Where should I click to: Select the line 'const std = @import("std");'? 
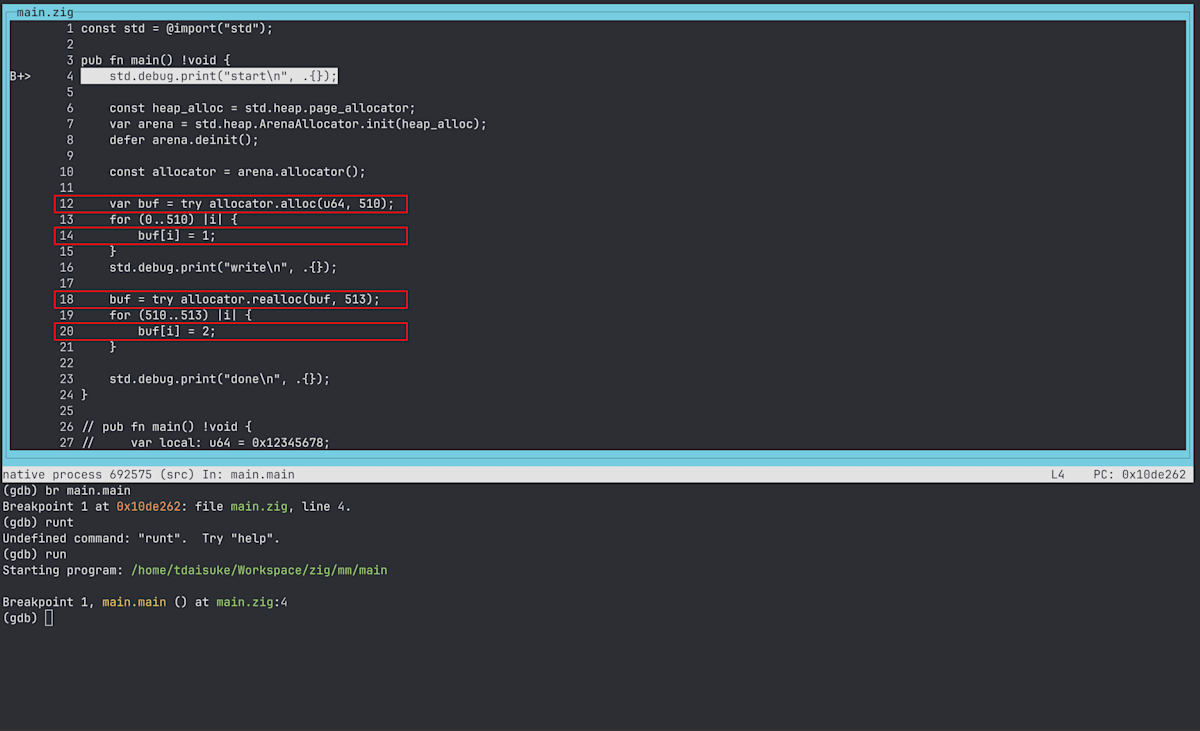(177, 28)
